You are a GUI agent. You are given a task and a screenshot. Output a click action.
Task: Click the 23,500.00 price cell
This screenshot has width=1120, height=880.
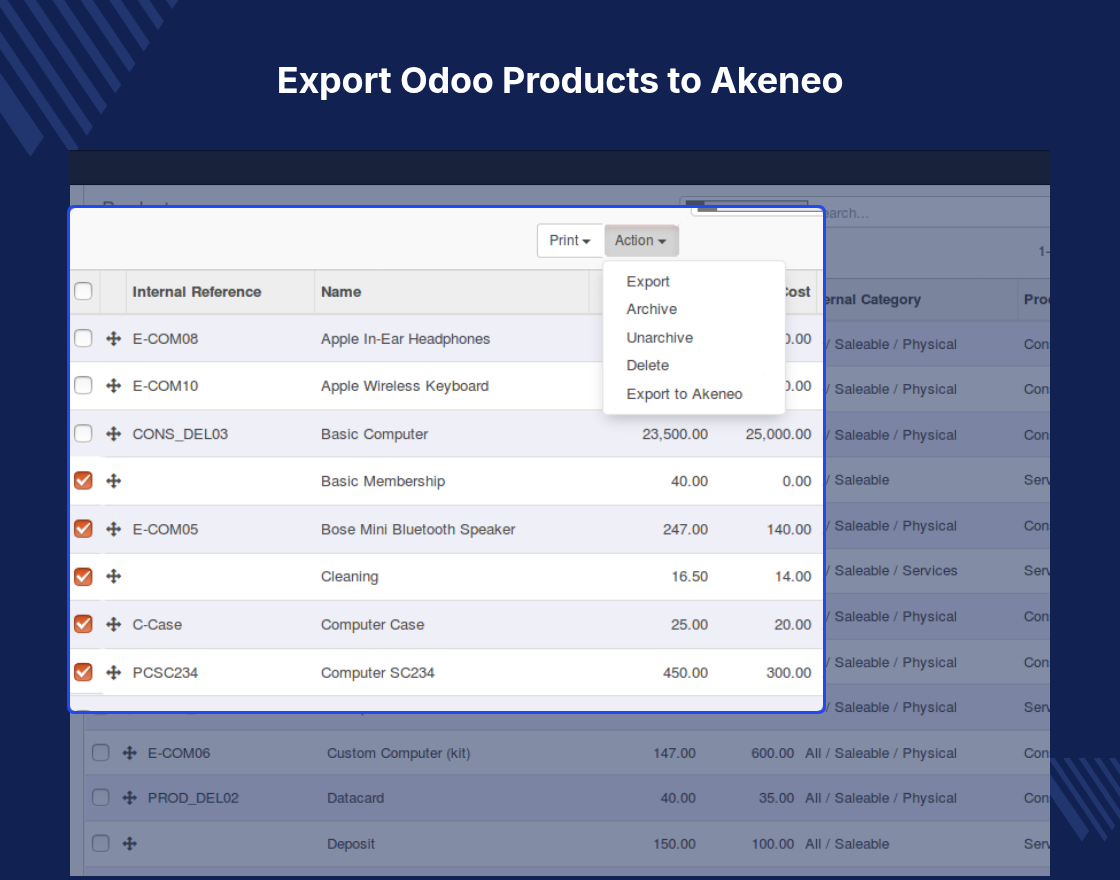coord(675,434)
